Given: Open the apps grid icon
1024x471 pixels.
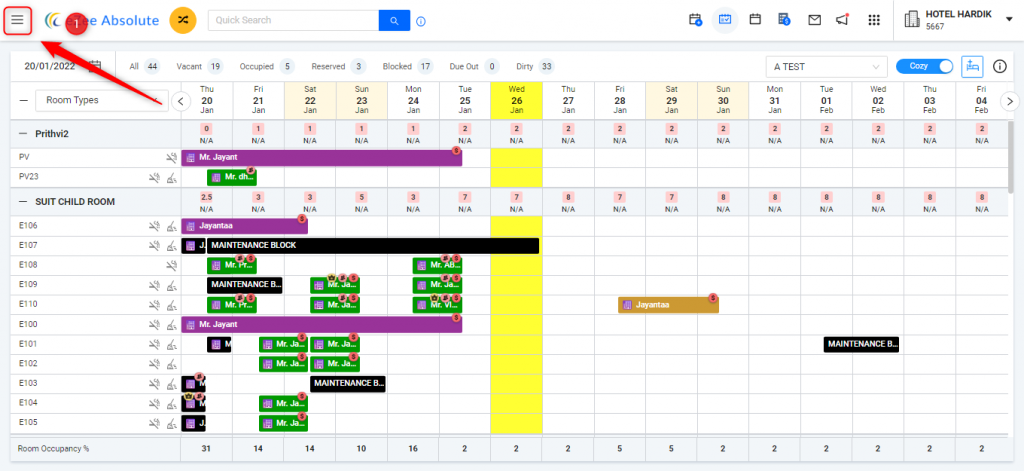Looking at the screenshot, I should point(874,20).
